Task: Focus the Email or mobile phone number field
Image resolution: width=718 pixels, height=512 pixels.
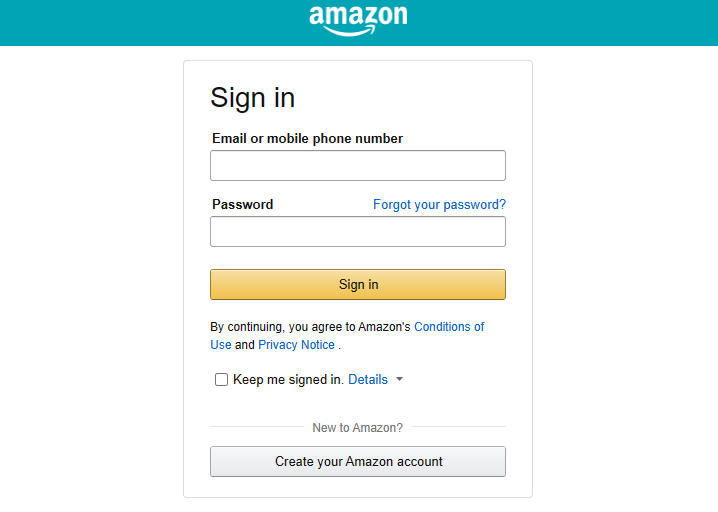Action: (x=358, y=165)
